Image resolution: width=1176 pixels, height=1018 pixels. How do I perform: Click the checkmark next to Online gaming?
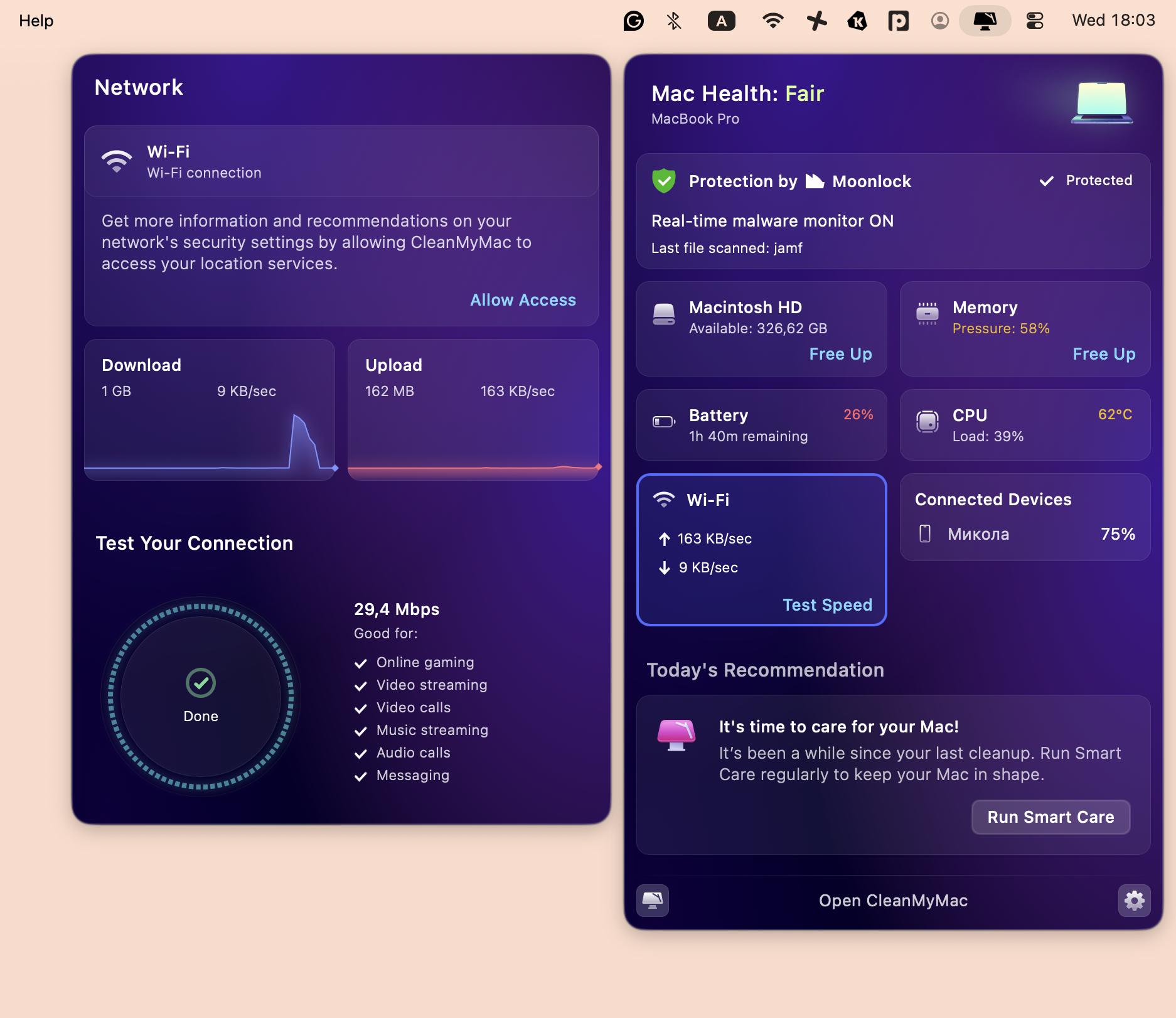click(x=360, y=663)
